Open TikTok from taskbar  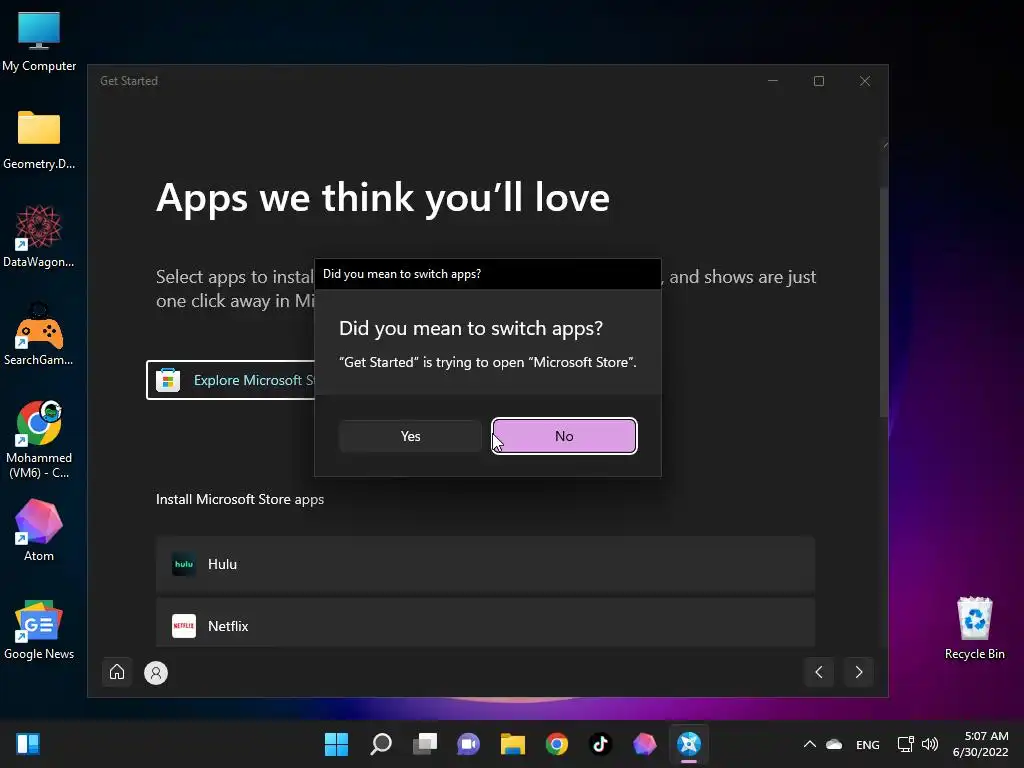click(600, 744)
